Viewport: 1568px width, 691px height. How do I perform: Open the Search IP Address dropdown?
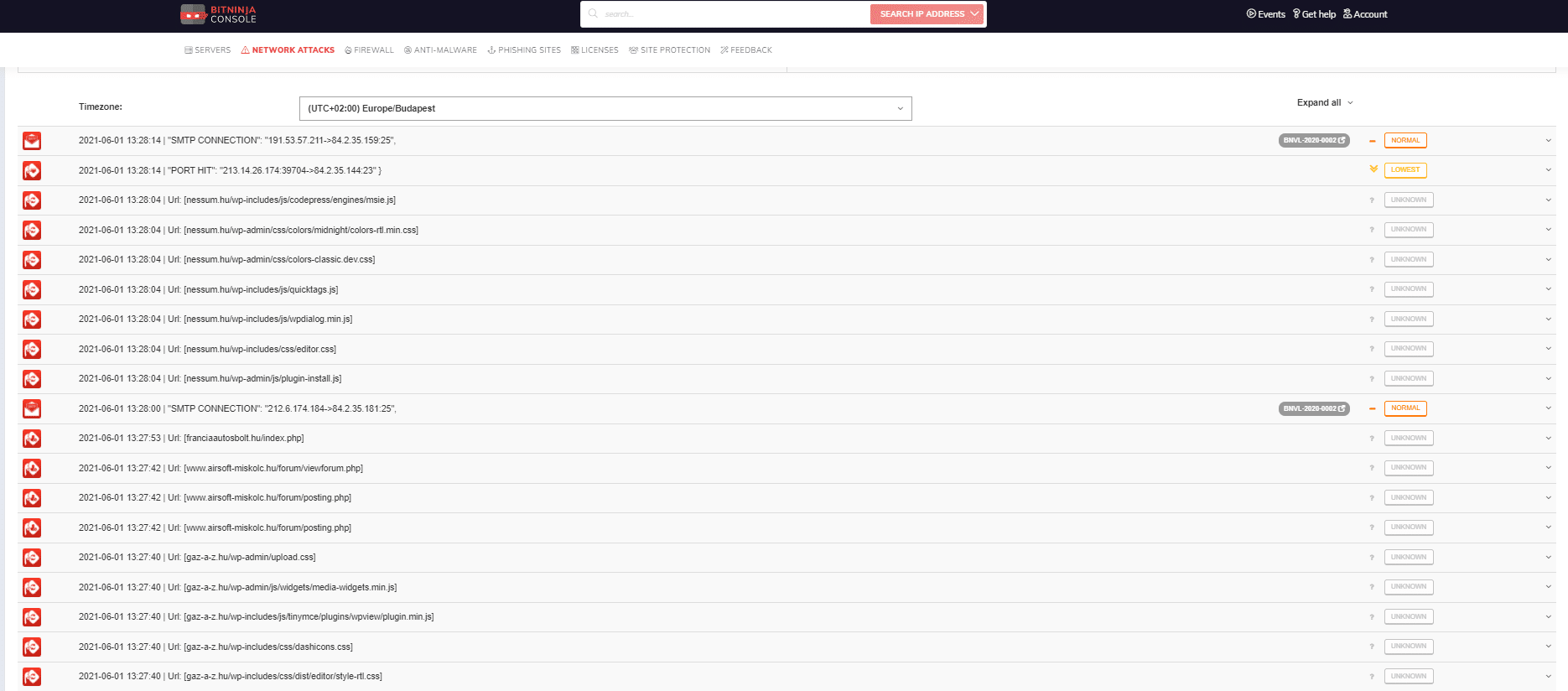pyautogui.click(x=928, y=14)
